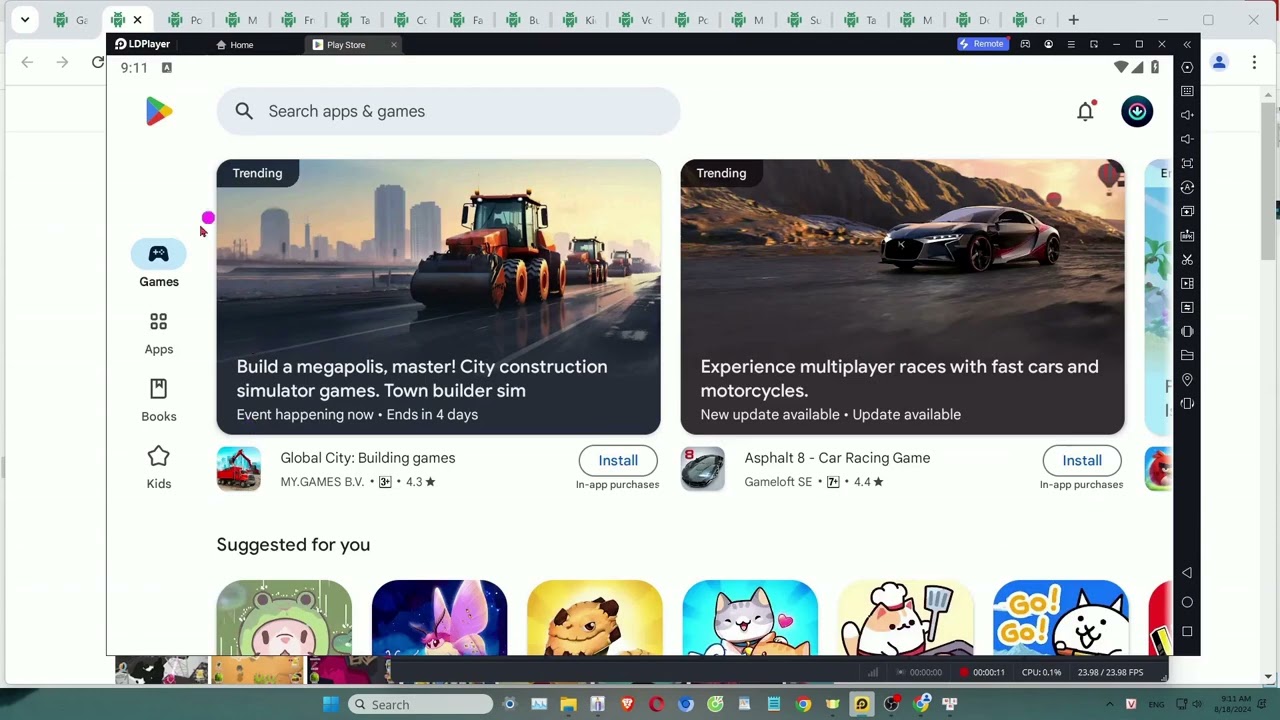Select the Kids section in Play sidebar
This screenshot has width=1280, height=720.
(x=159, y=468)
